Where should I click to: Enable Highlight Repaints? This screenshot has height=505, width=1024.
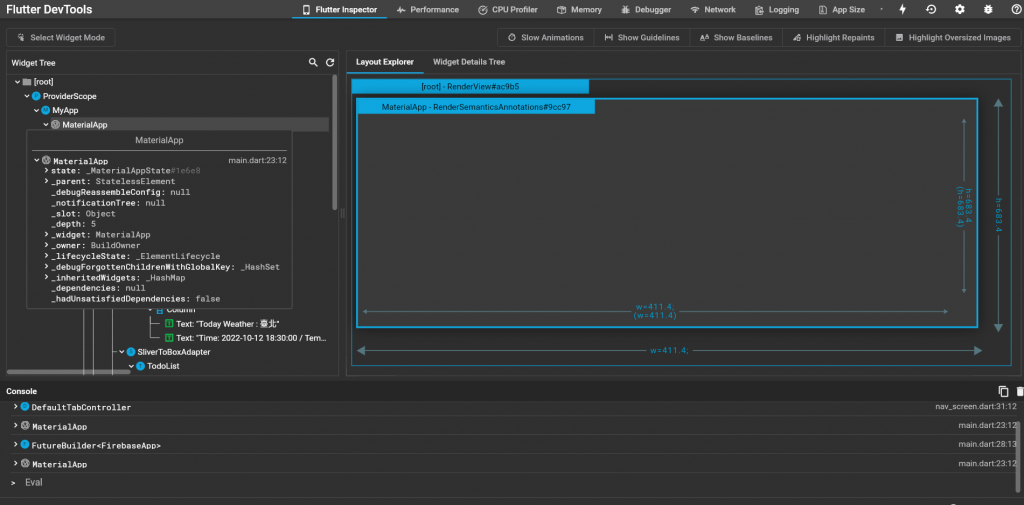coord(833,37)
